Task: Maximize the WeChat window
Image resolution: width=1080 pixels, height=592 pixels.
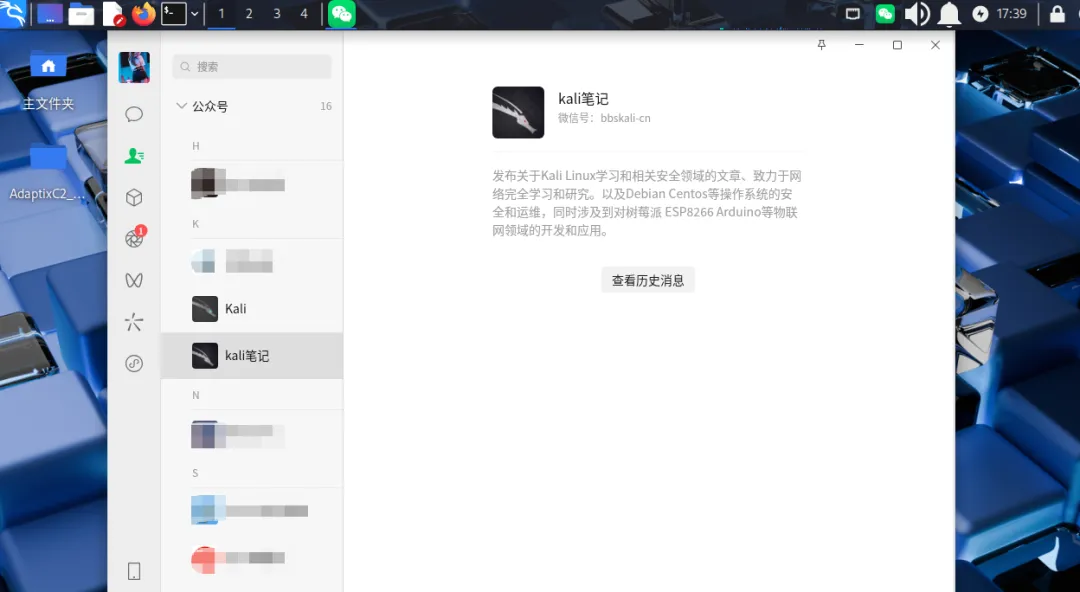Action: 897,45
